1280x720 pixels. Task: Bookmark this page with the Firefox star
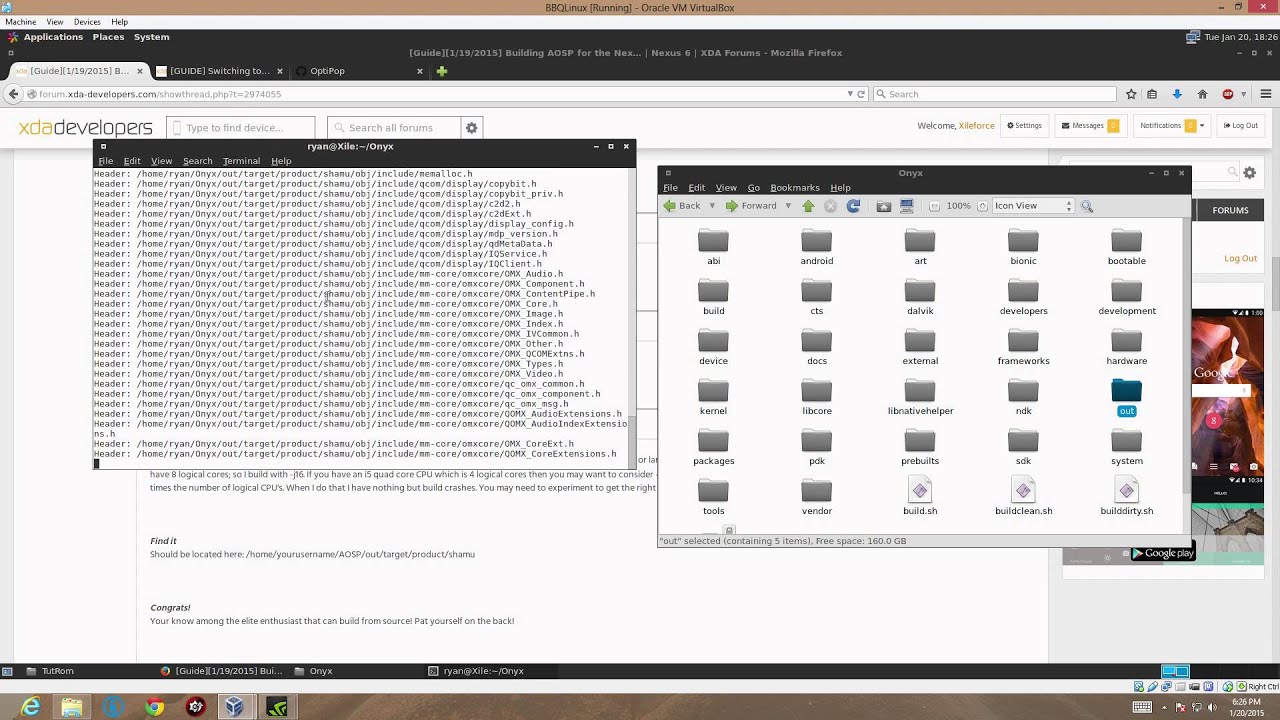1131,94
